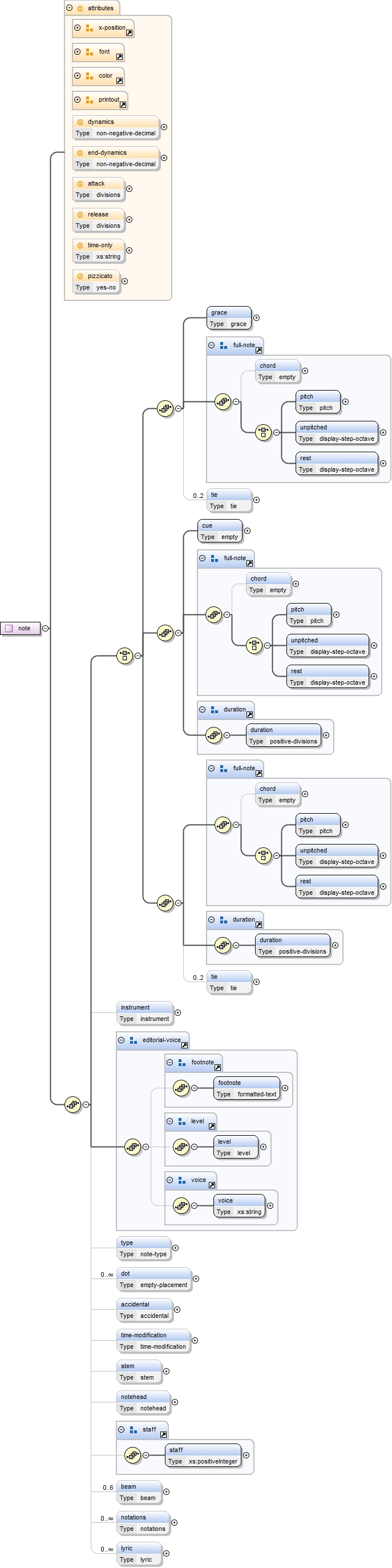
Task: Click the sequence icon inside footnote group
Action: tap(181, 1088)
